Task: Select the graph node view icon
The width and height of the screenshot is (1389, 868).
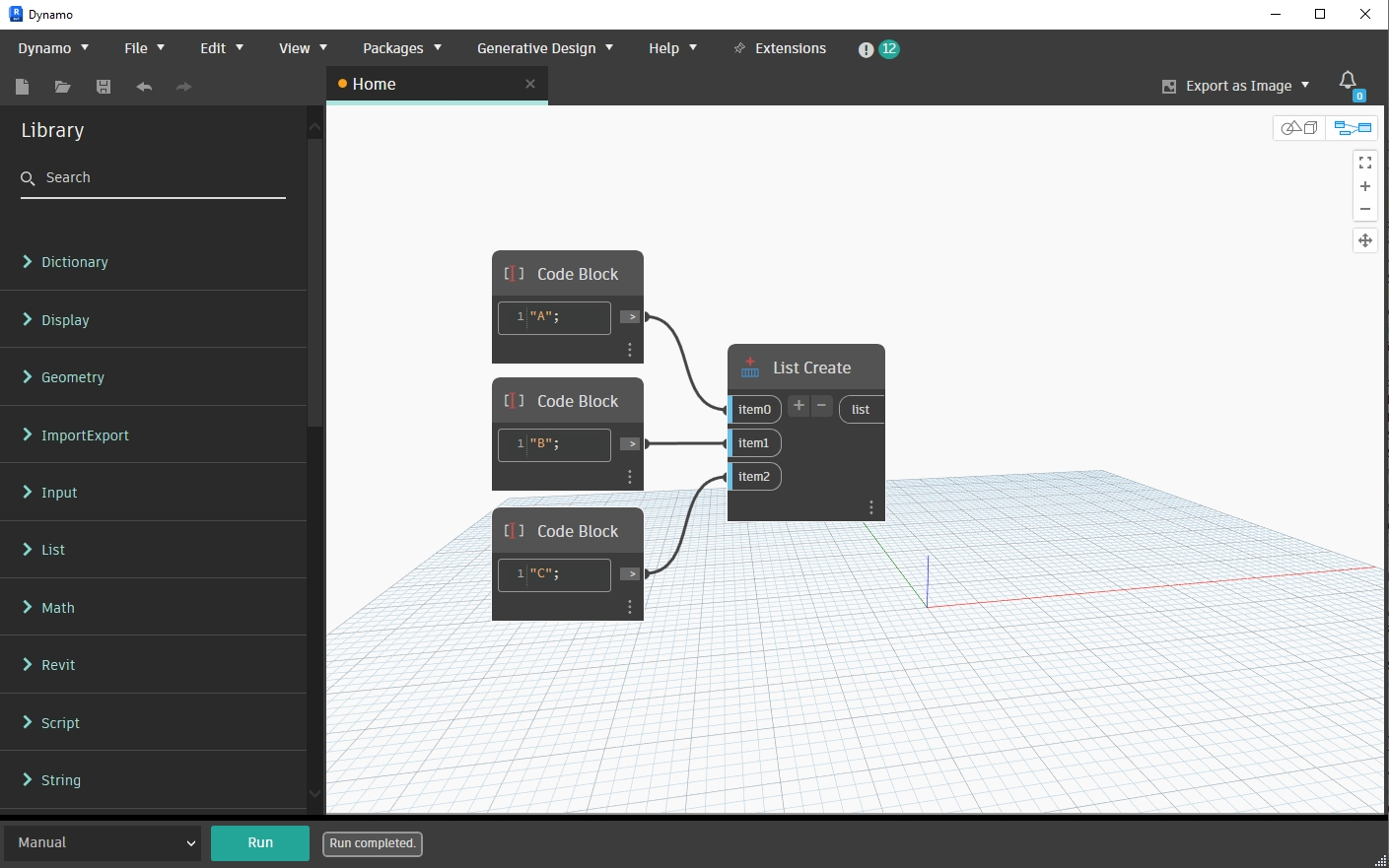Action: (1353, 127)
